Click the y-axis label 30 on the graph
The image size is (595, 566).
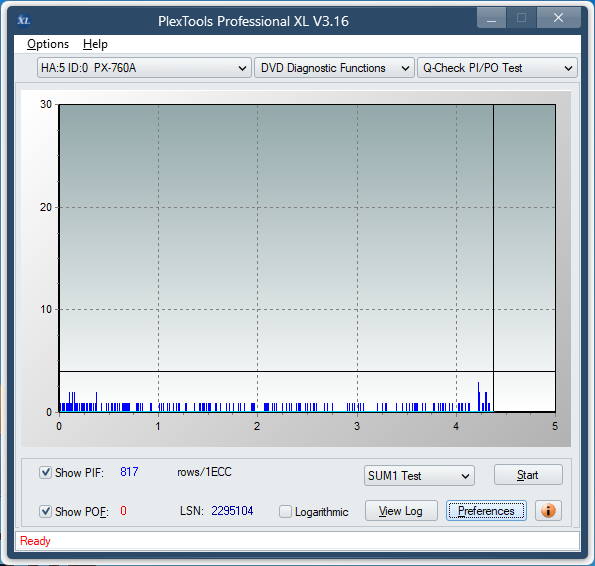click(46, 104)
